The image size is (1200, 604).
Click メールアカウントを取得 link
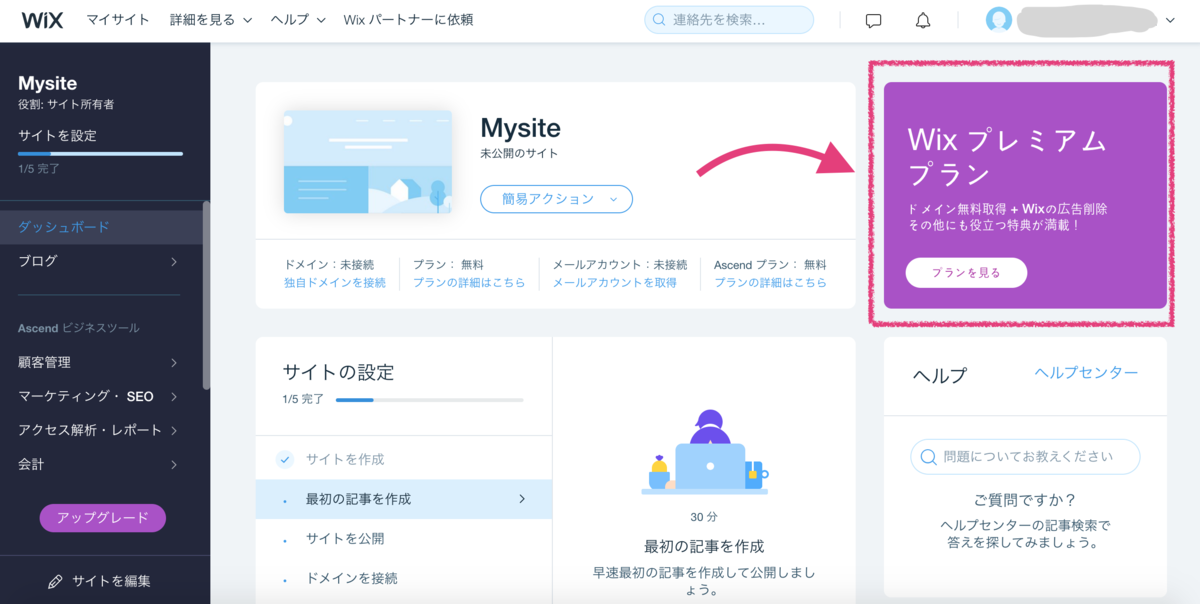[x=614, y=283]
